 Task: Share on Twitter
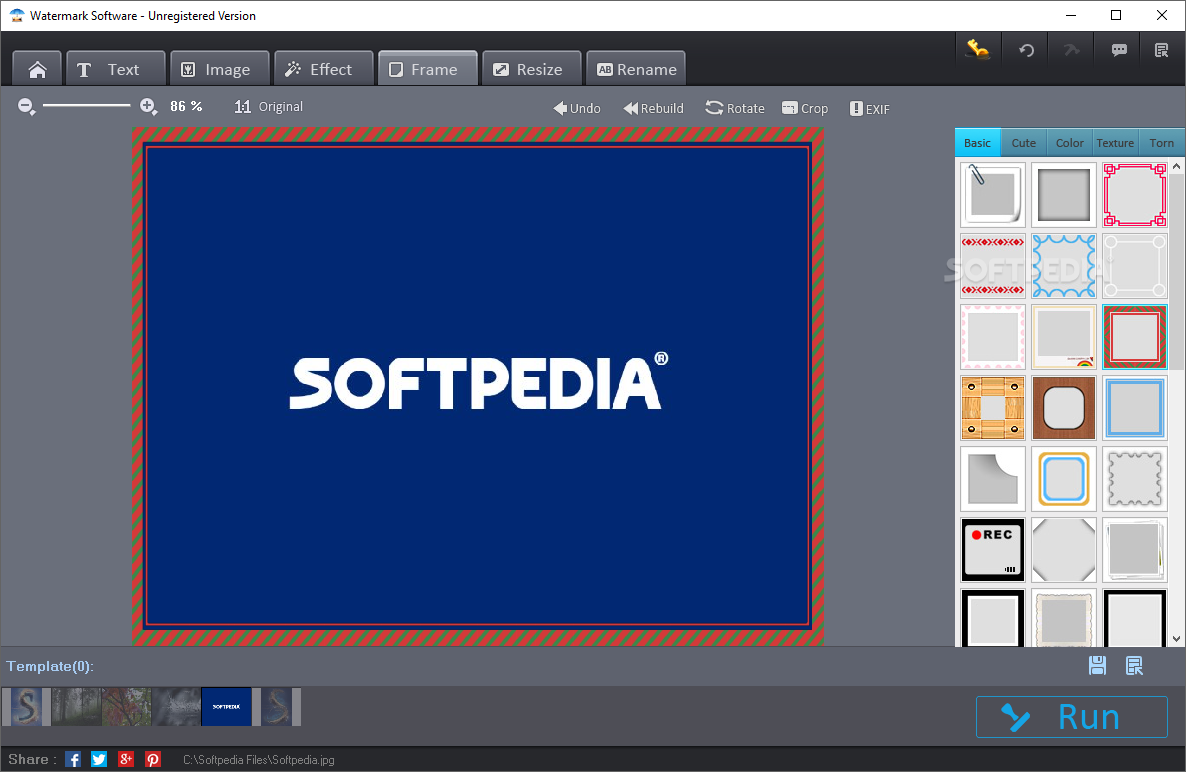point(99,759)
